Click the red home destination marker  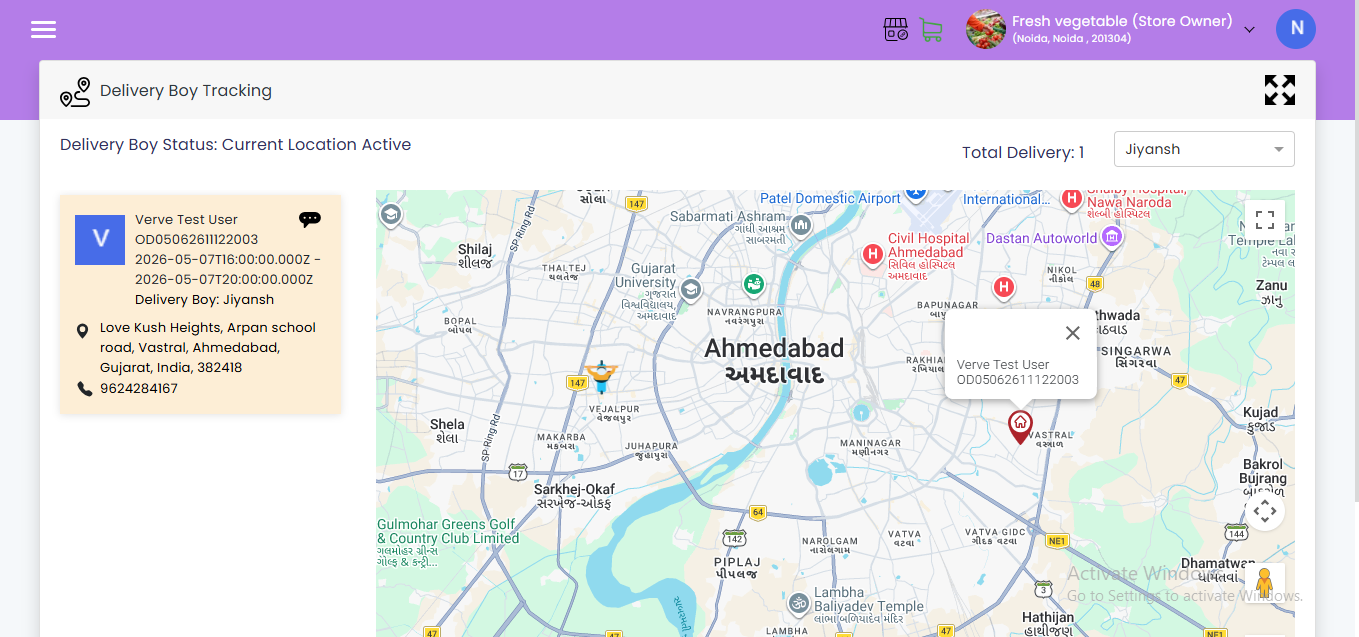point(1020,427)
